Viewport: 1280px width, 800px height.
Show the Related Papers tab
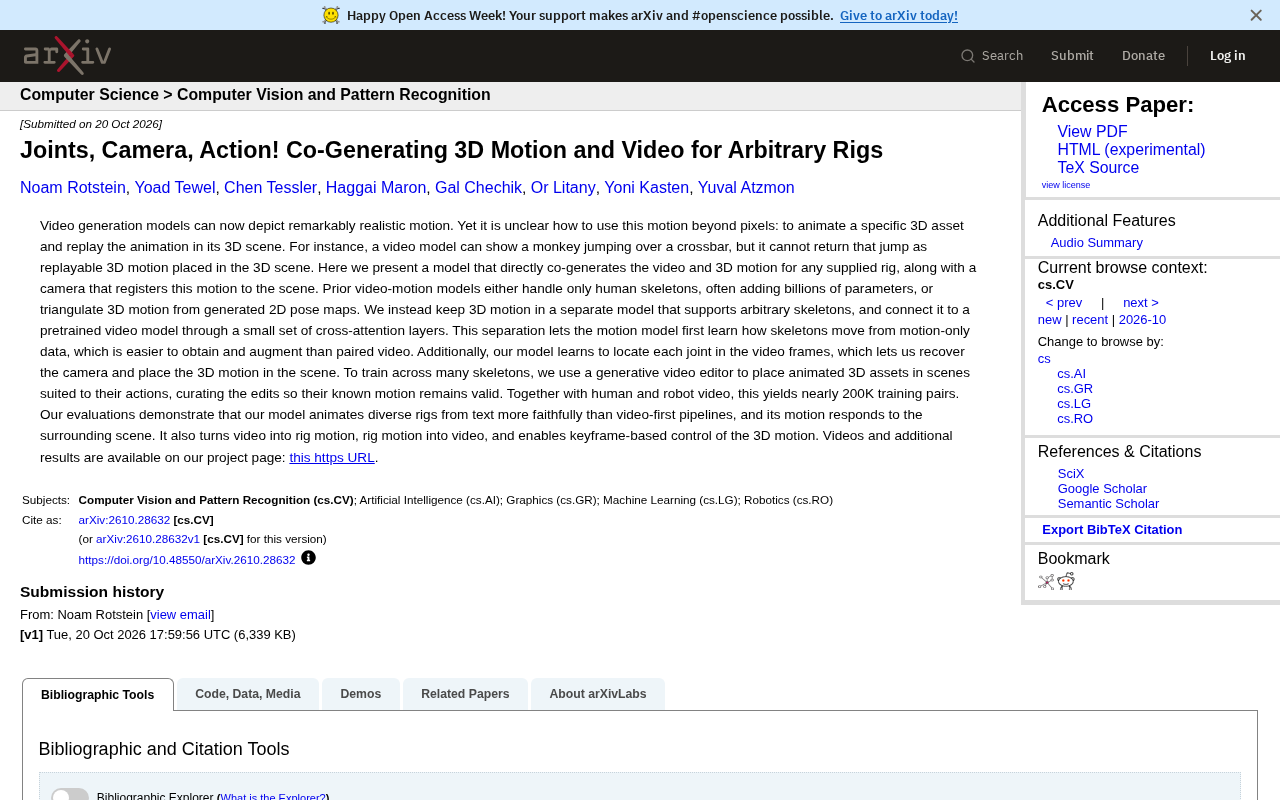point(465,694)
